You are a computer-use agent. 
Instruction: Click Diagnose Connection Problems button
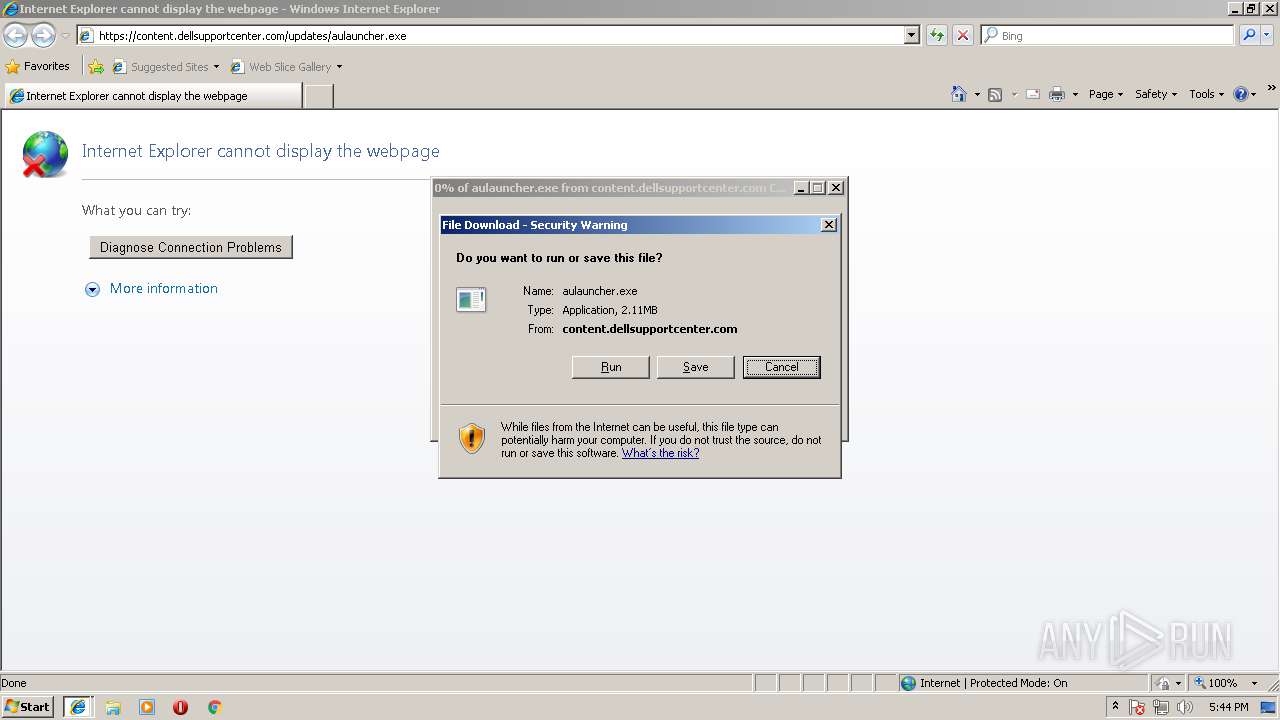191,247
